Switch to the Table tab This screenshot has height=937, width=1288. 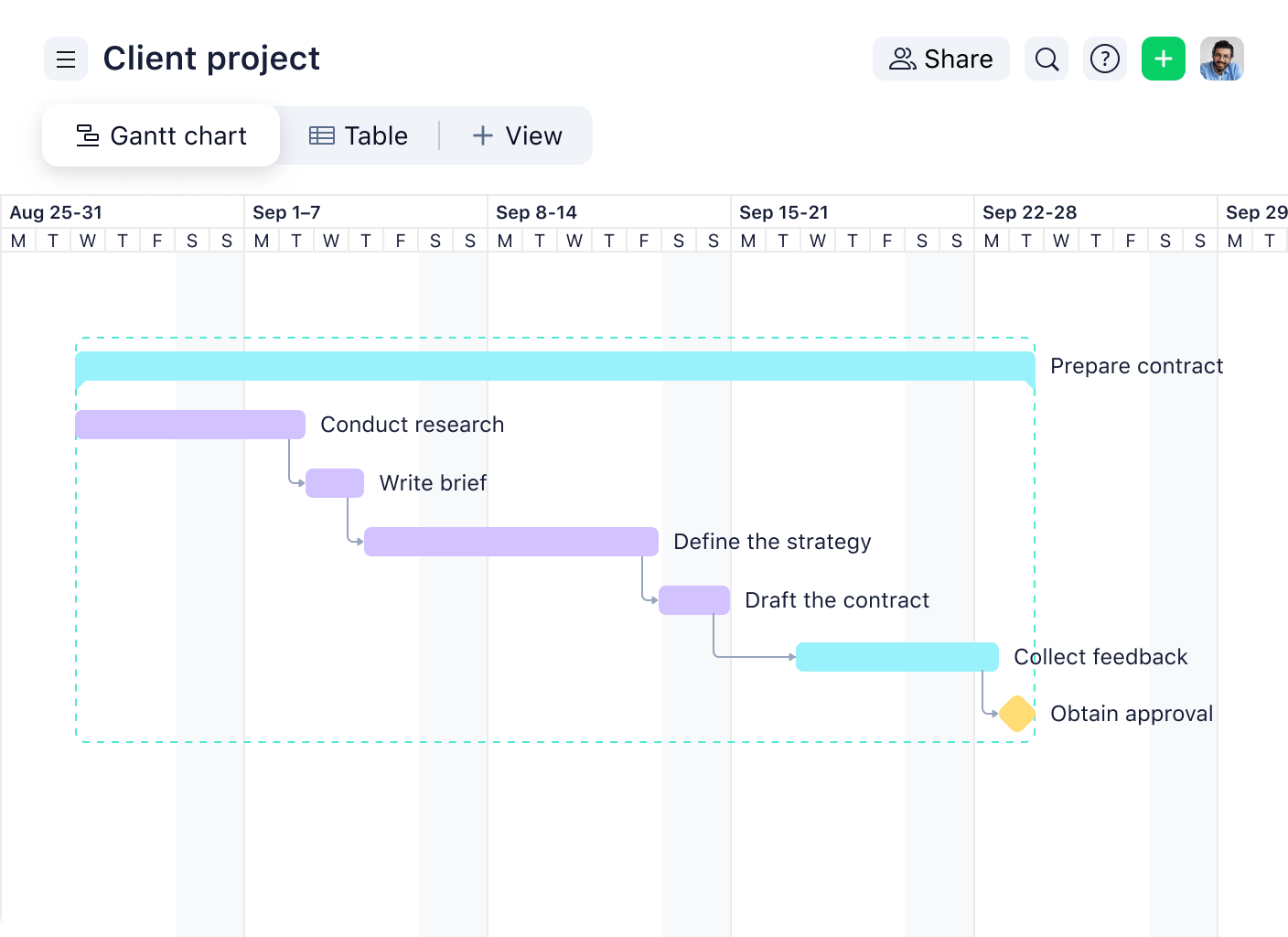pyautogui.click(x=360, y=135)
